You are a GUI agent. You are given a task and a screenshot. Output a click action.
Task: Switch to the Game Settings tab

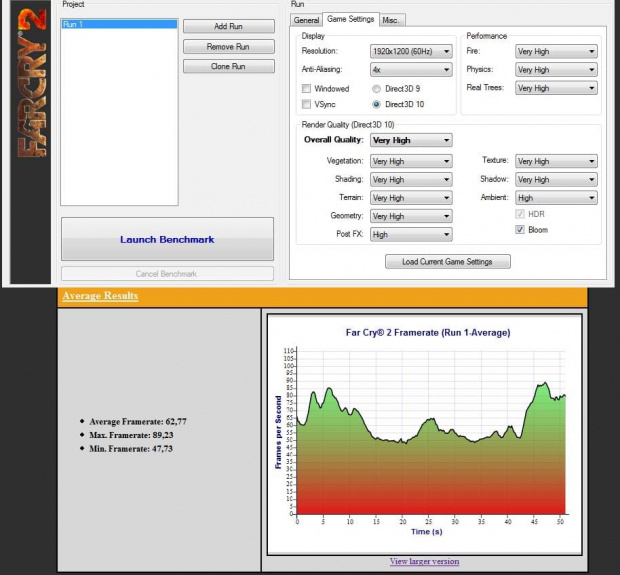click(x=351, y=19)
